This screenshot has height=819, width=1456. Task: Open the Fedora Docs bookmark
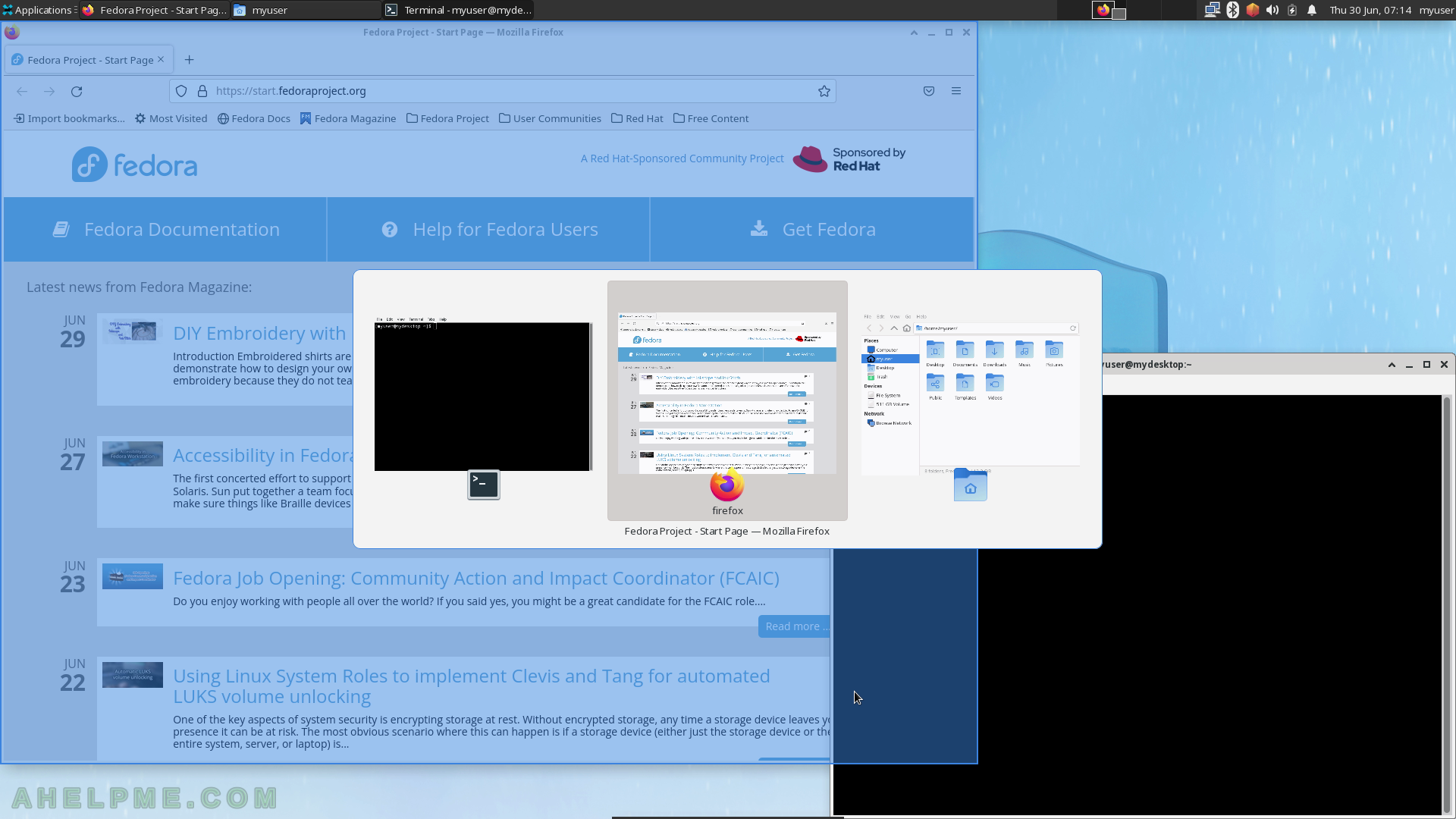(x=254, y=118)
